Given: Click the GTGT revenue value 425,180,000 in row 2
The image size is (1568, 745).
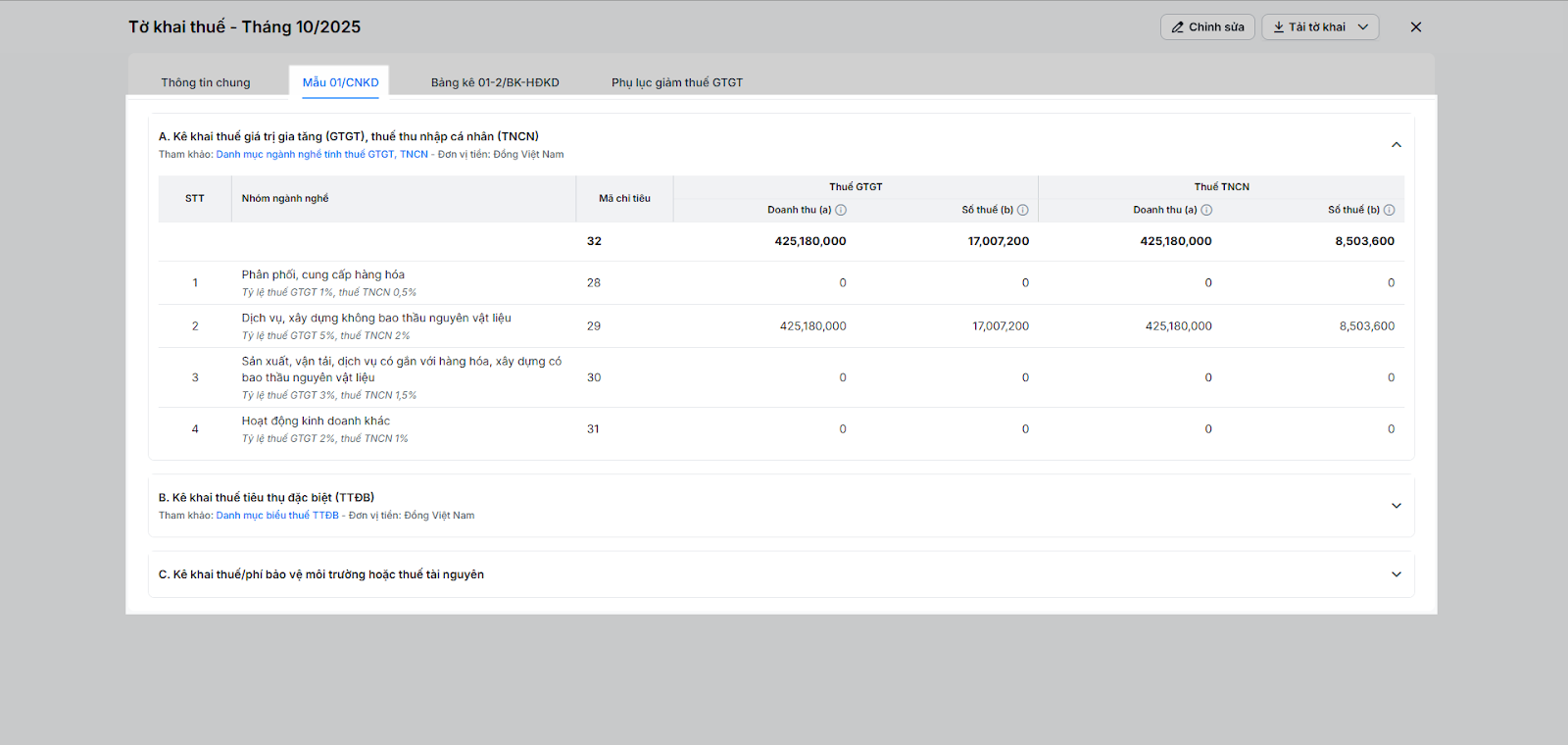Looking at the screenshot, I should click(812, 326).
